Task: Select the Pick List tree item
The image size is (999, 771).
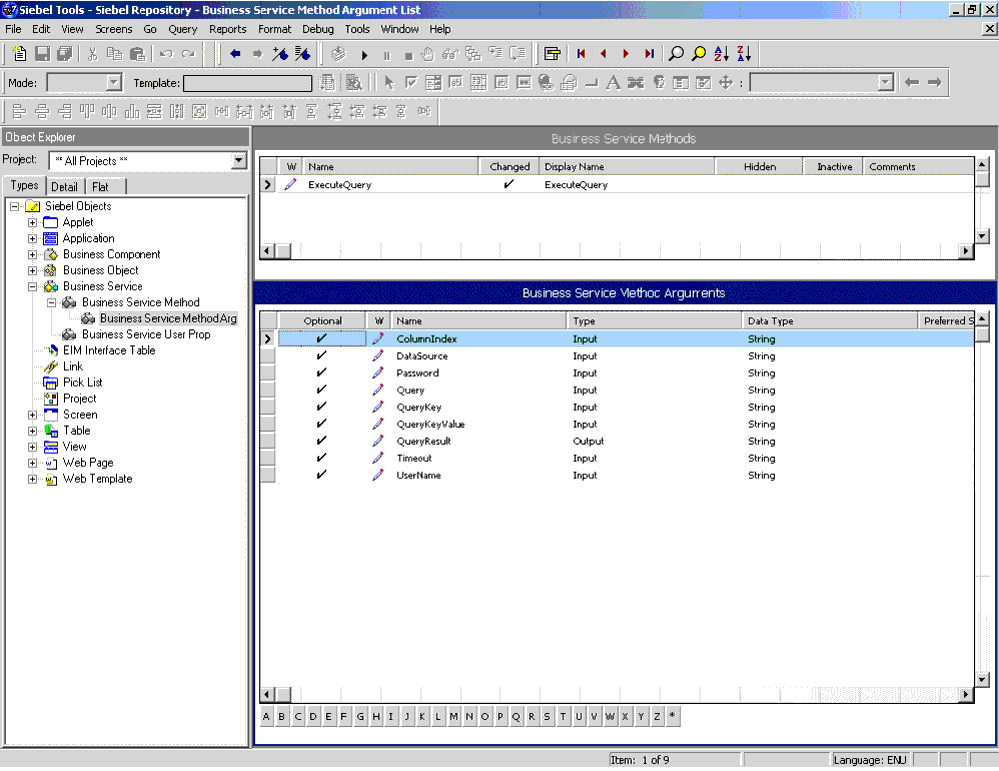Action: (82, 382)
